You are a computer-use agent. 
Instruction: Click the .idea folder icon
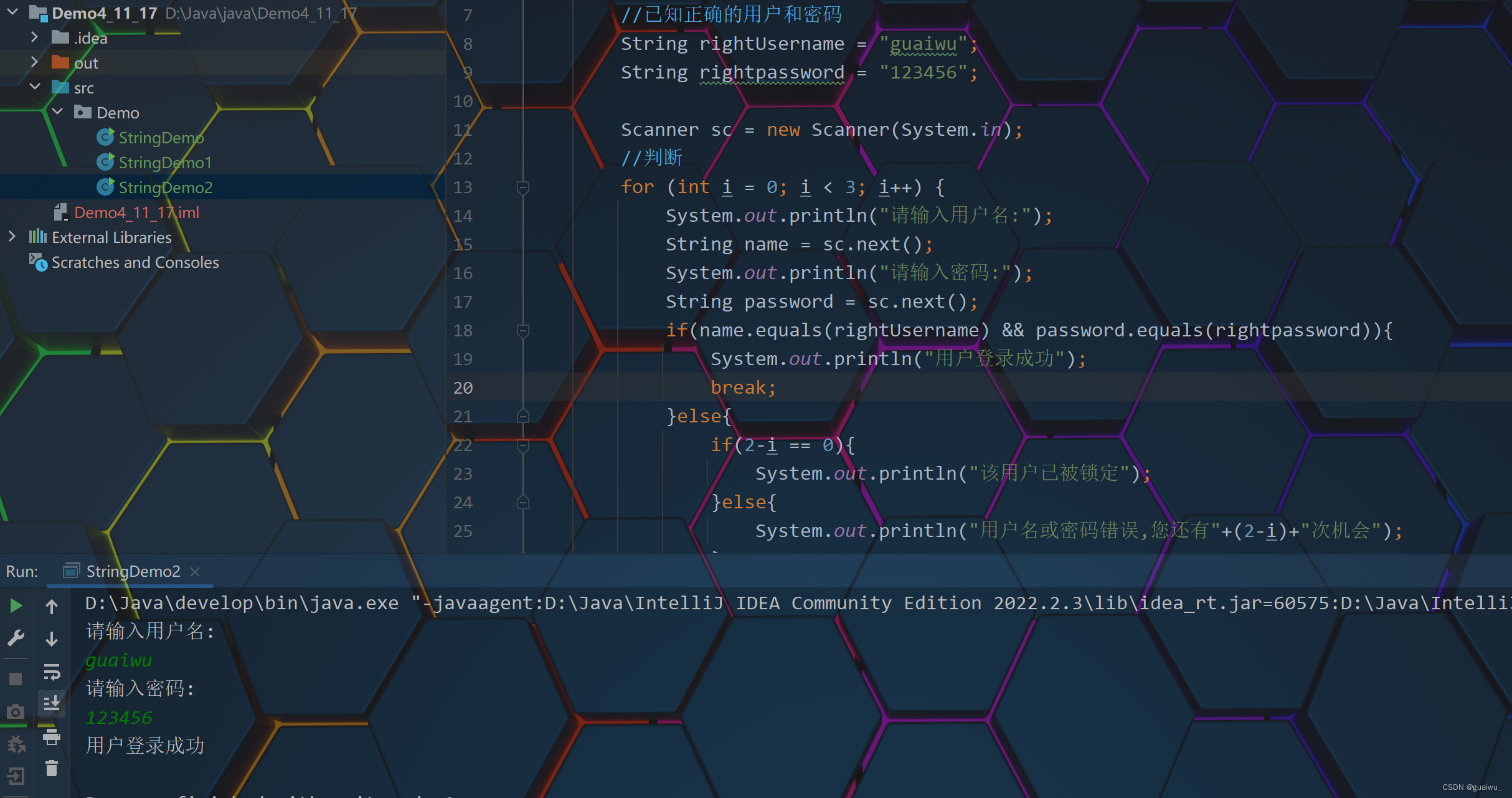[x=60, y=37]
